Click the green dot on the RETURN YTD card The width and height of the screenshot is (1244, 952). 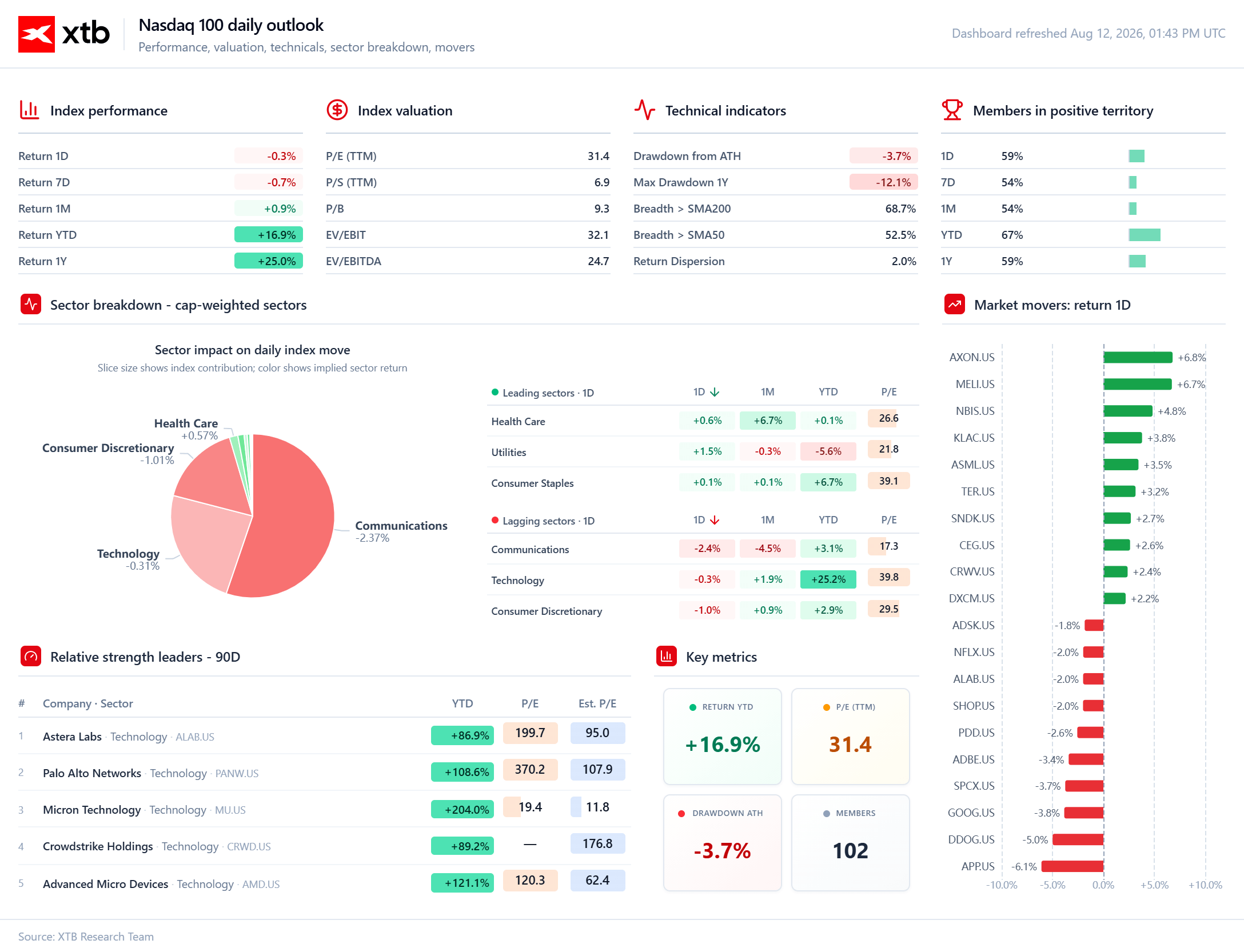[x=693, y=707]
